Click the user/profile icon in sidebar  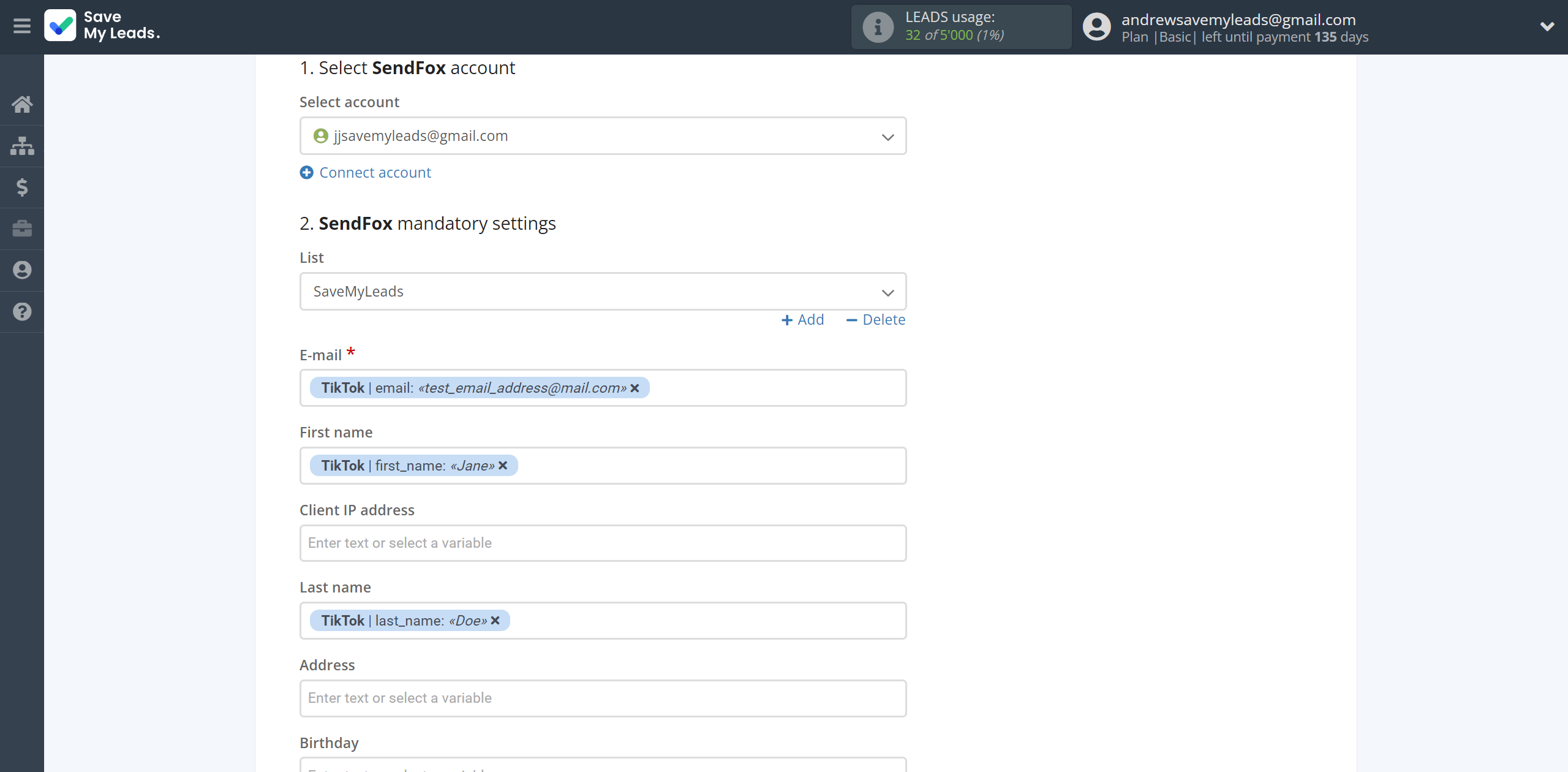coord(22,270)
